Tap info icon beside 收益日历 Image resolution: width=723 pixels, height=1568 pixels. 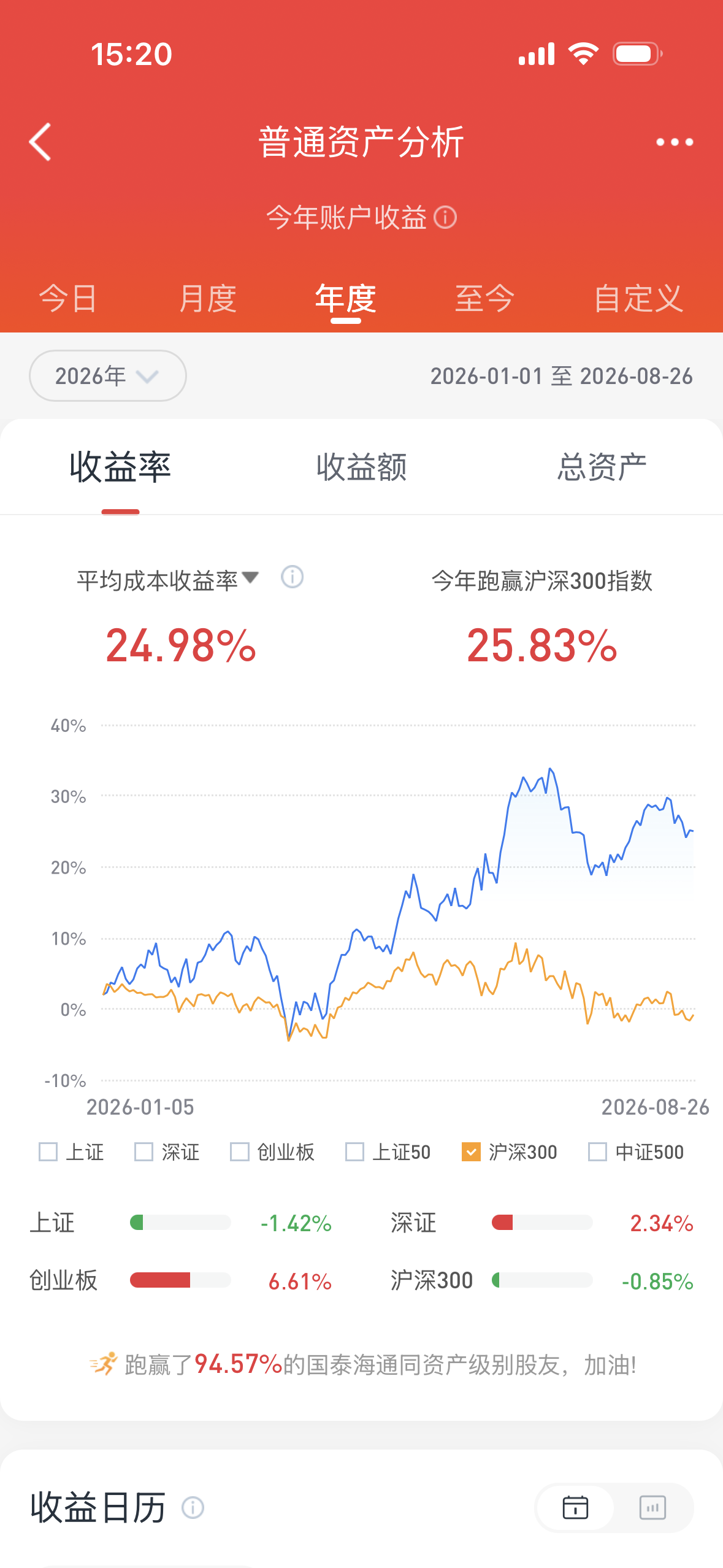(193, 1507)
